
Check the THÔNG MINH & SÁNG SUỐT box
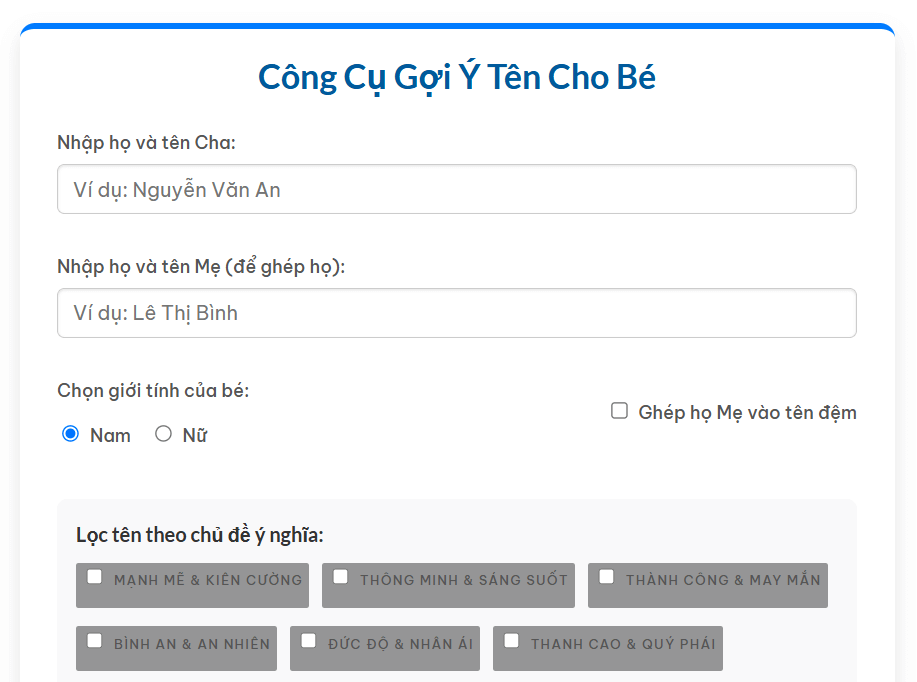(341, 577)
